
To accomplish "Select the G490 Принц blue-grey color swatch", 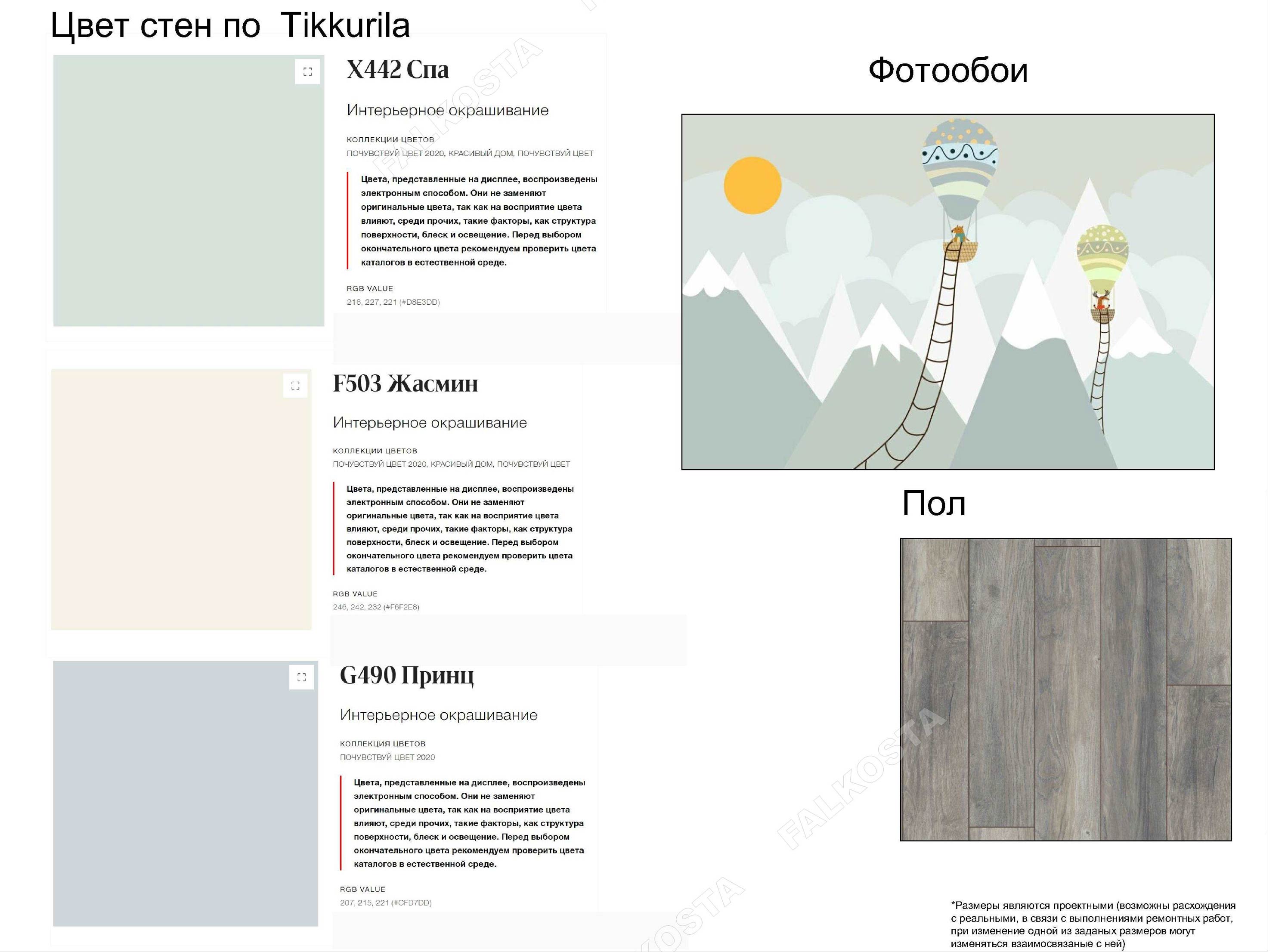I will tap(186, 794).
